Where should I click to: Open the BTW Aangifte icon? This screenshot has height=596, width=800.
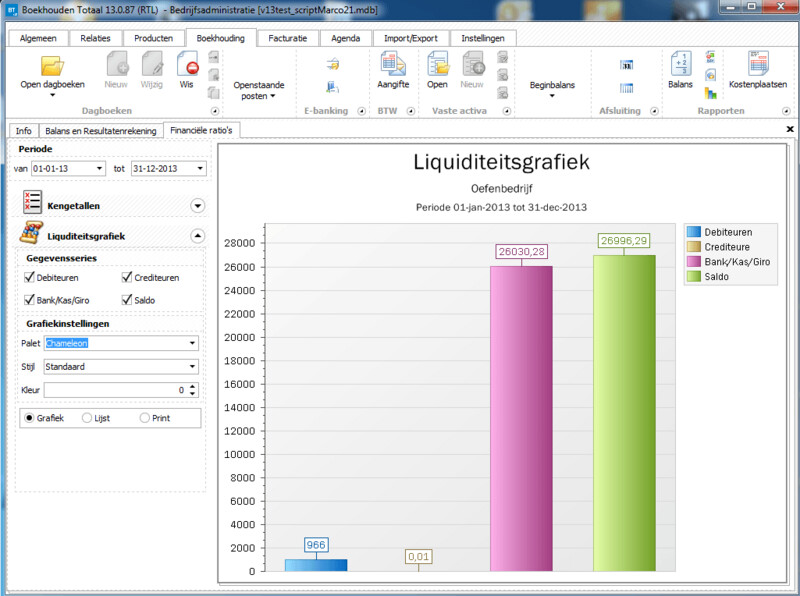(x=393, y=64)
